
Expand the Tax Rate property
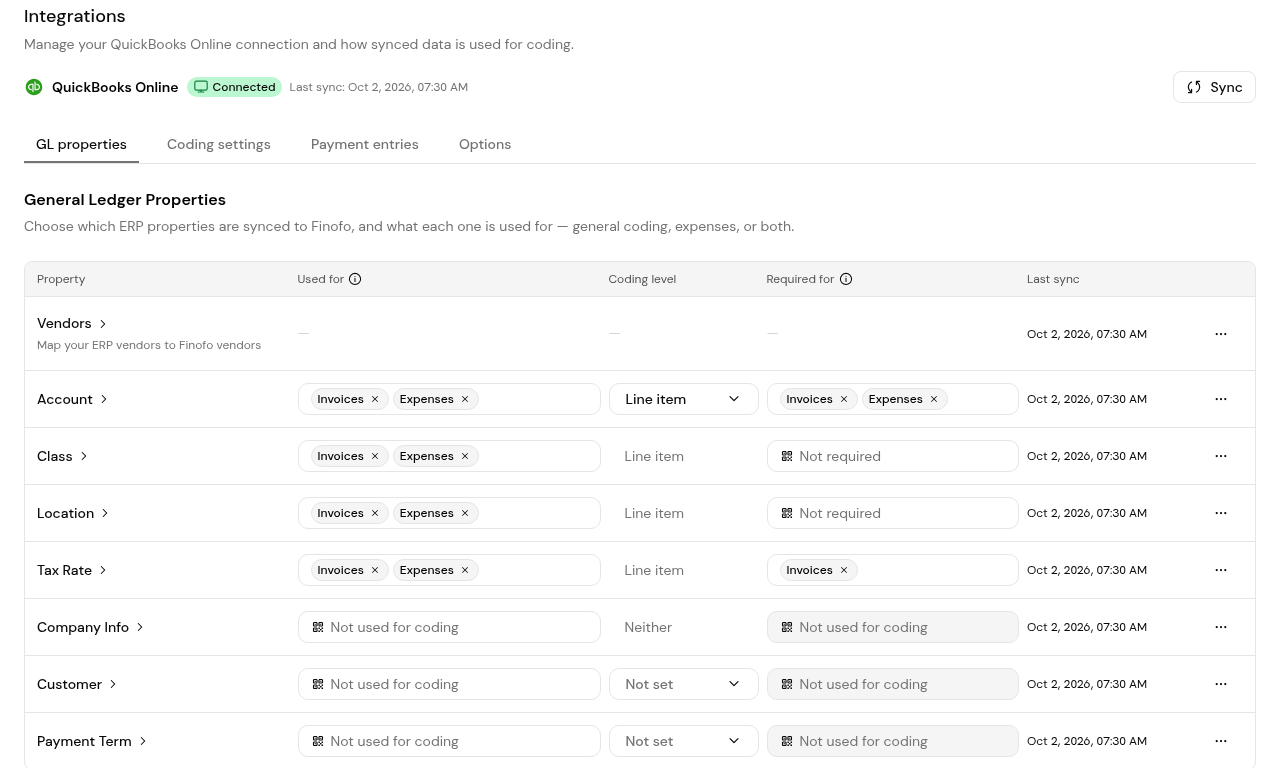click(x=72, y=570)
